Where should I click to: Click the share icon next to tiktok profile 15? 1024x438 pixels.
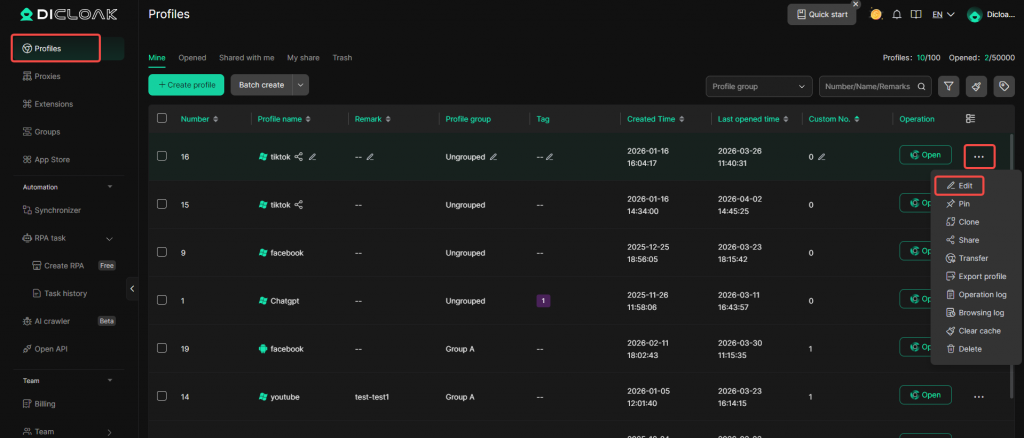(x=298, y=205)
